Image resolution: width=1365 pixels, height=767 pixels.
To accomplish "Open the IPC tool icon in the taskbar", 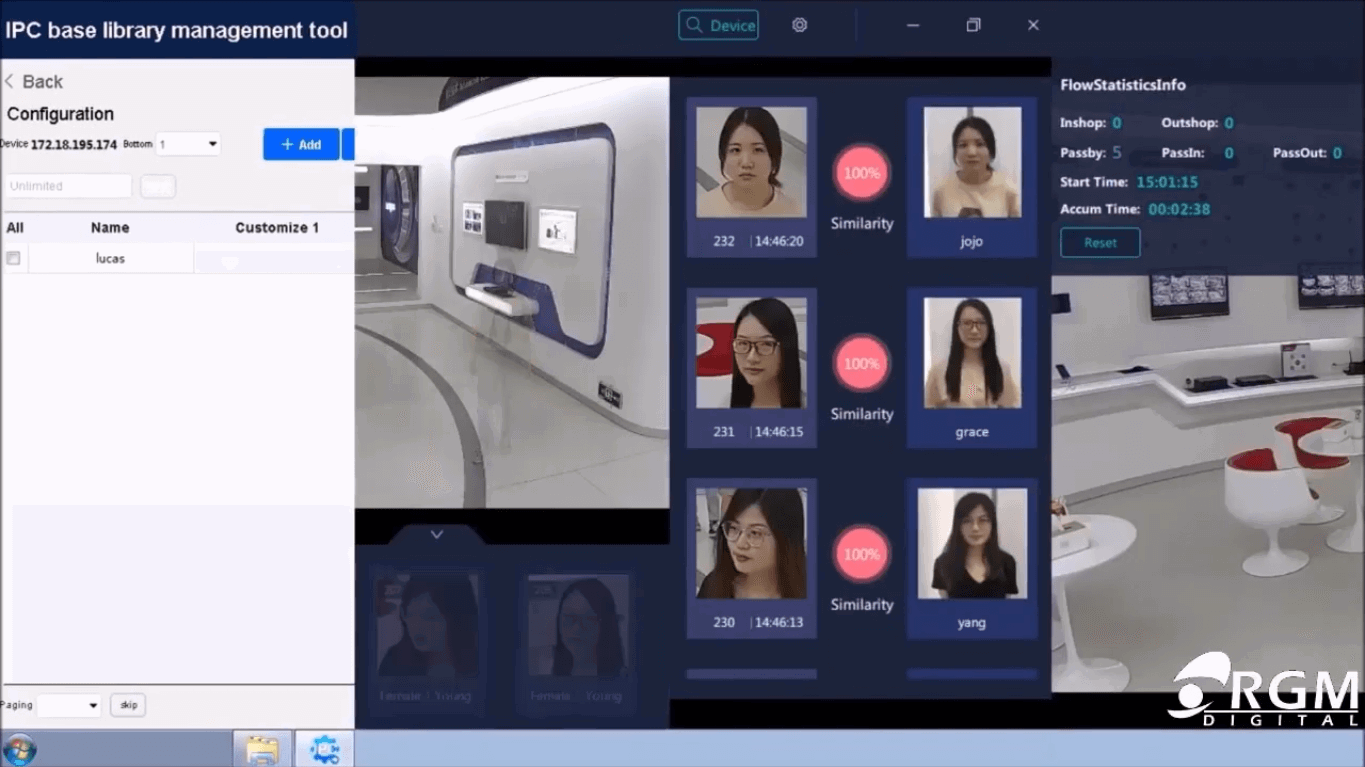I will (323, 748).
